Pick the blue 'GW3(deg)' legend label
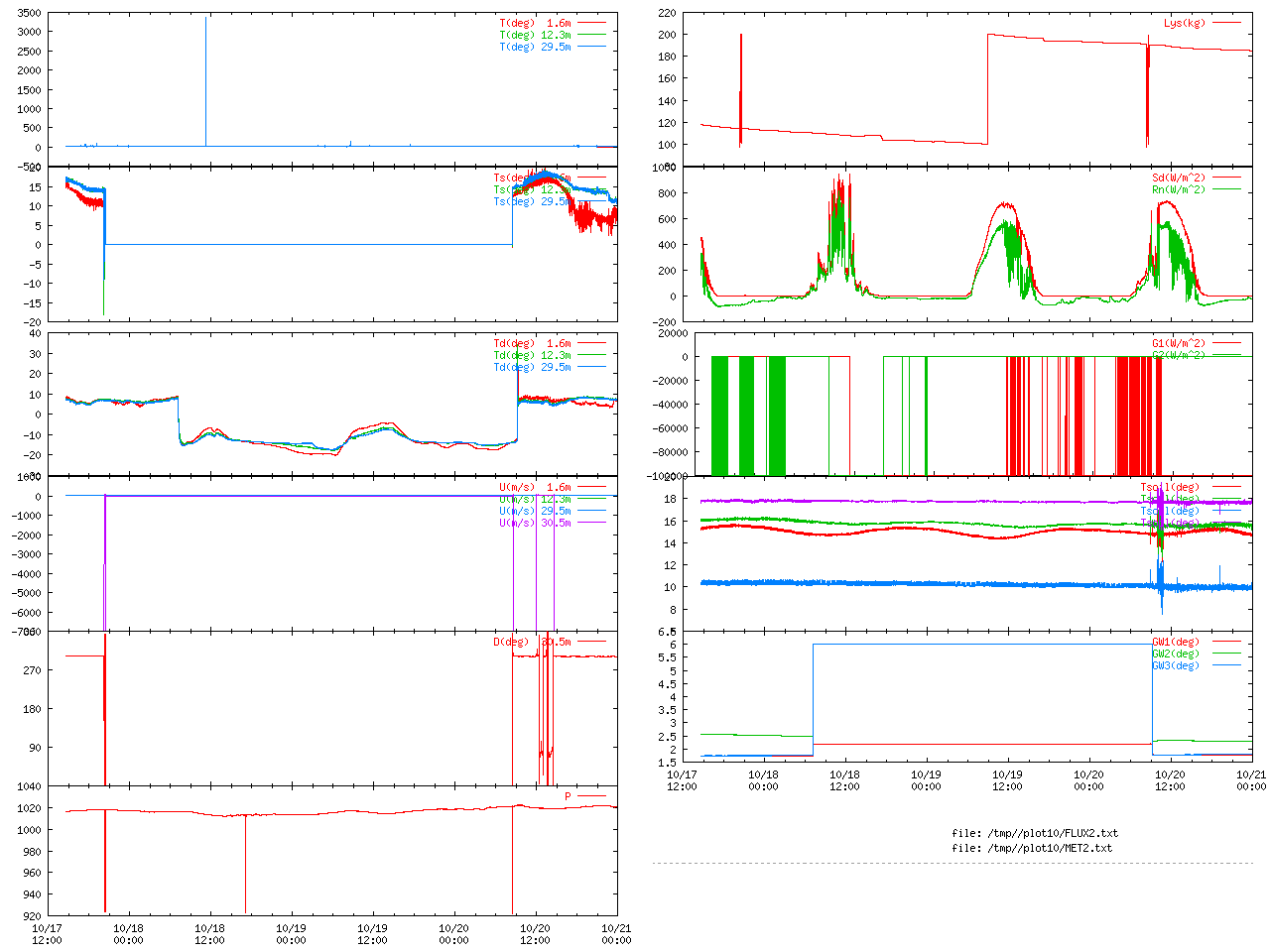Viewport: 1270px width, 952px height. [x=1176, y=665]
